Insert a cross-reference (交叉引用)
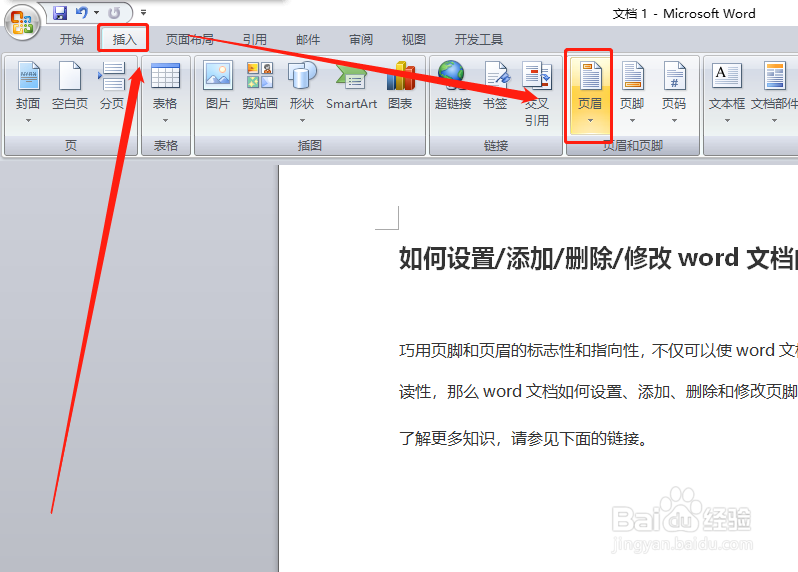 pos(537,94)
